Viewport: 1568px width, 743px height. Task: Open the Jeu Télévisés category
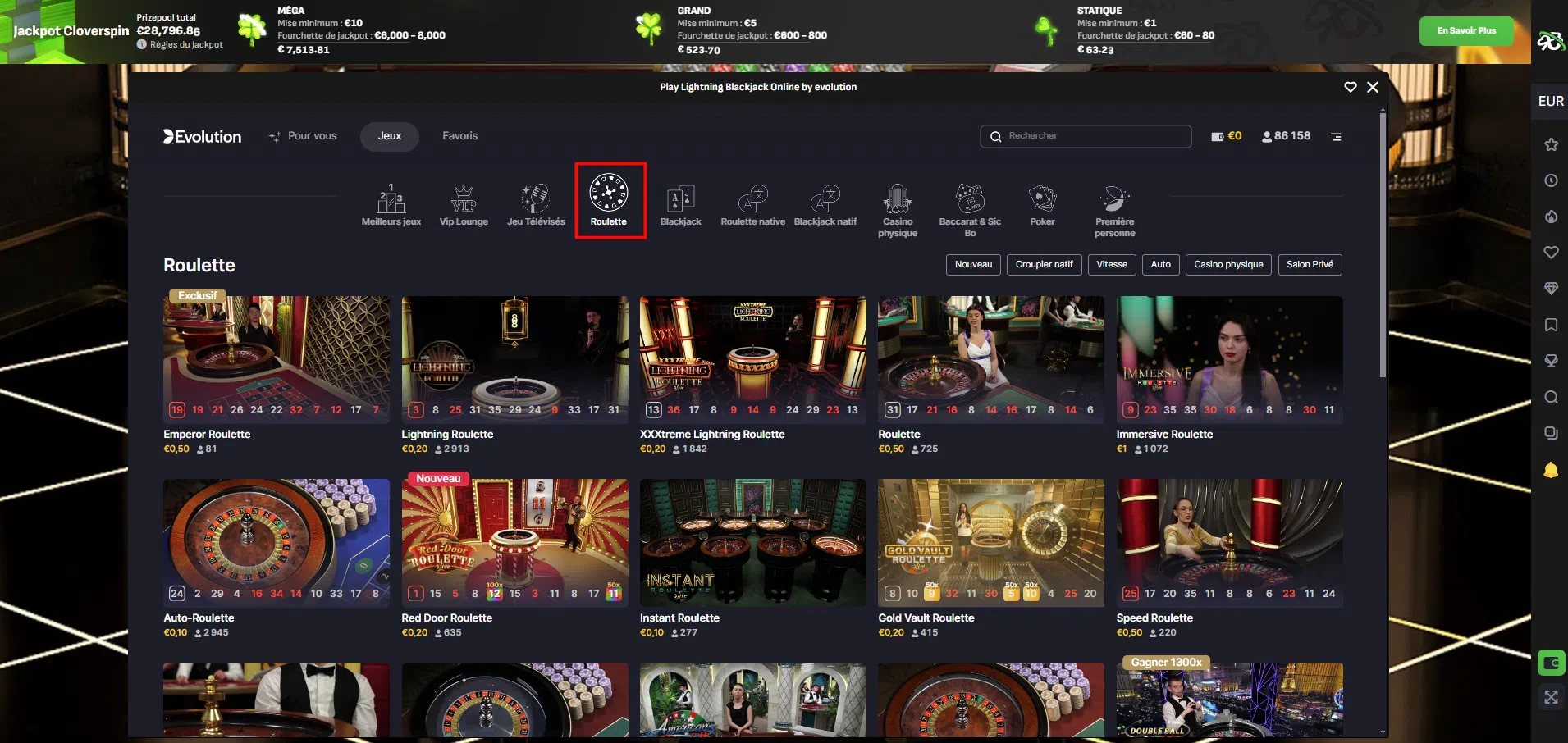tap(536, 204)
